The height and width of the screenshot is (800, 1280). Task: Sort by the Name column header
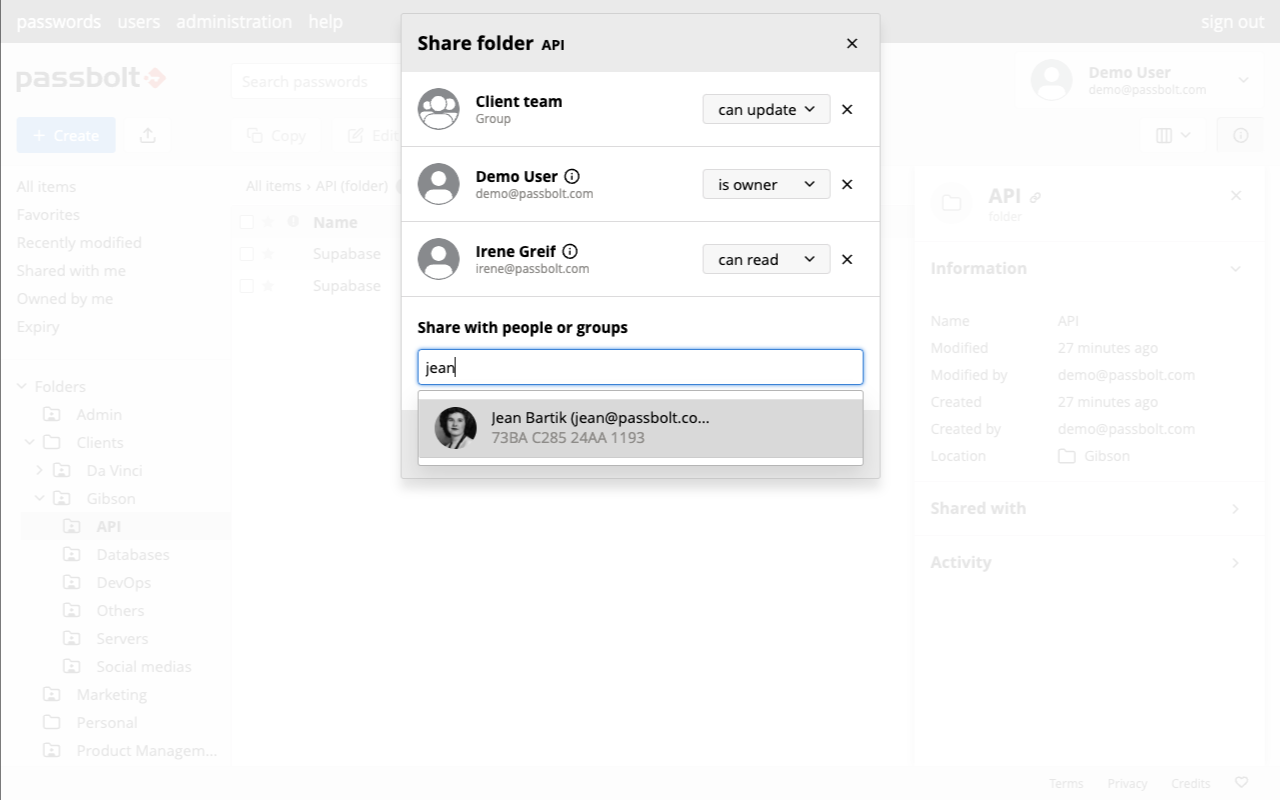pyautogui.click(x=335, y=222)
